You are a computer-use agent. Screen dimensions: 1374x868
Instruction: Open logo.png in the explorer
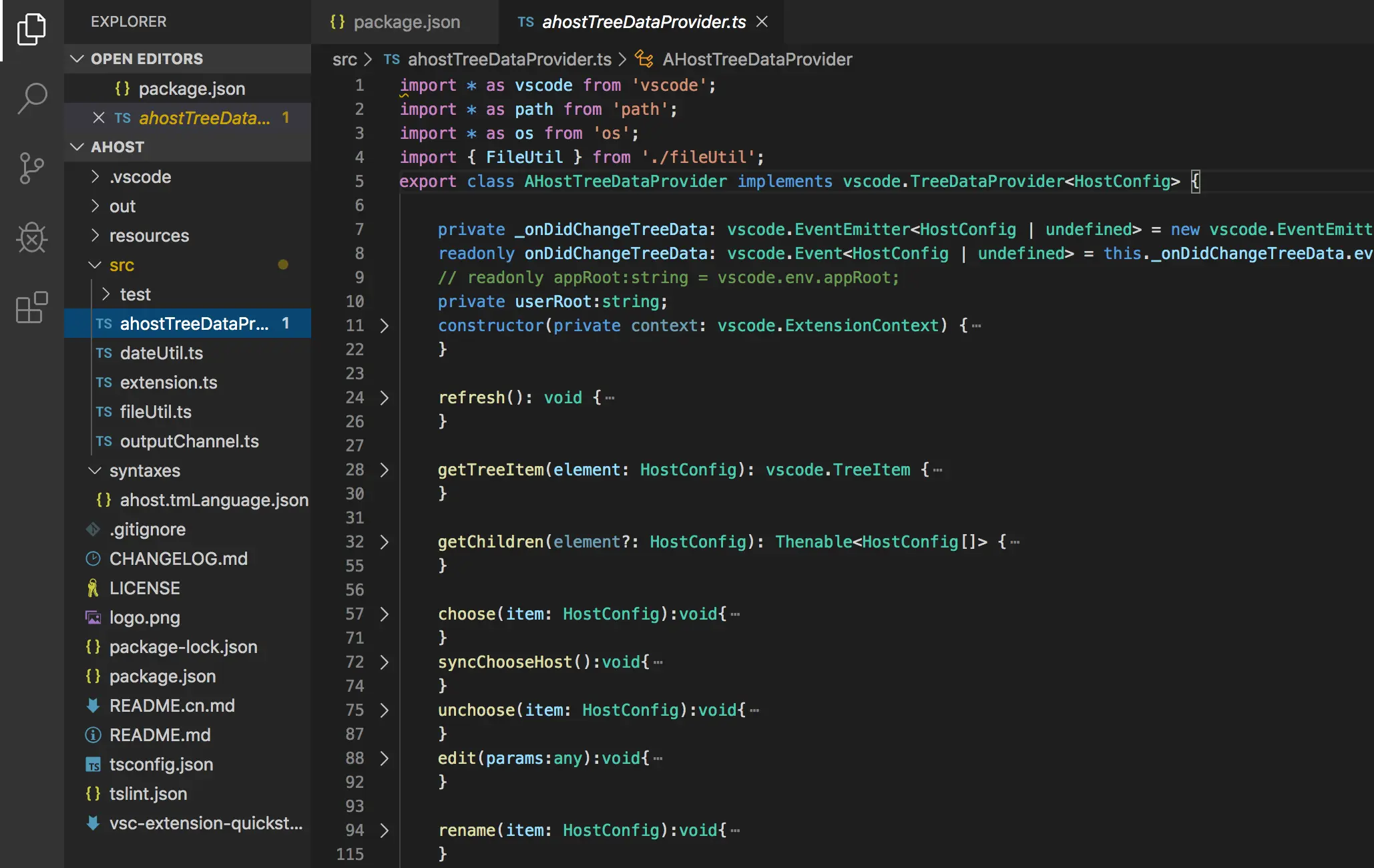click(x=144, y=618)
